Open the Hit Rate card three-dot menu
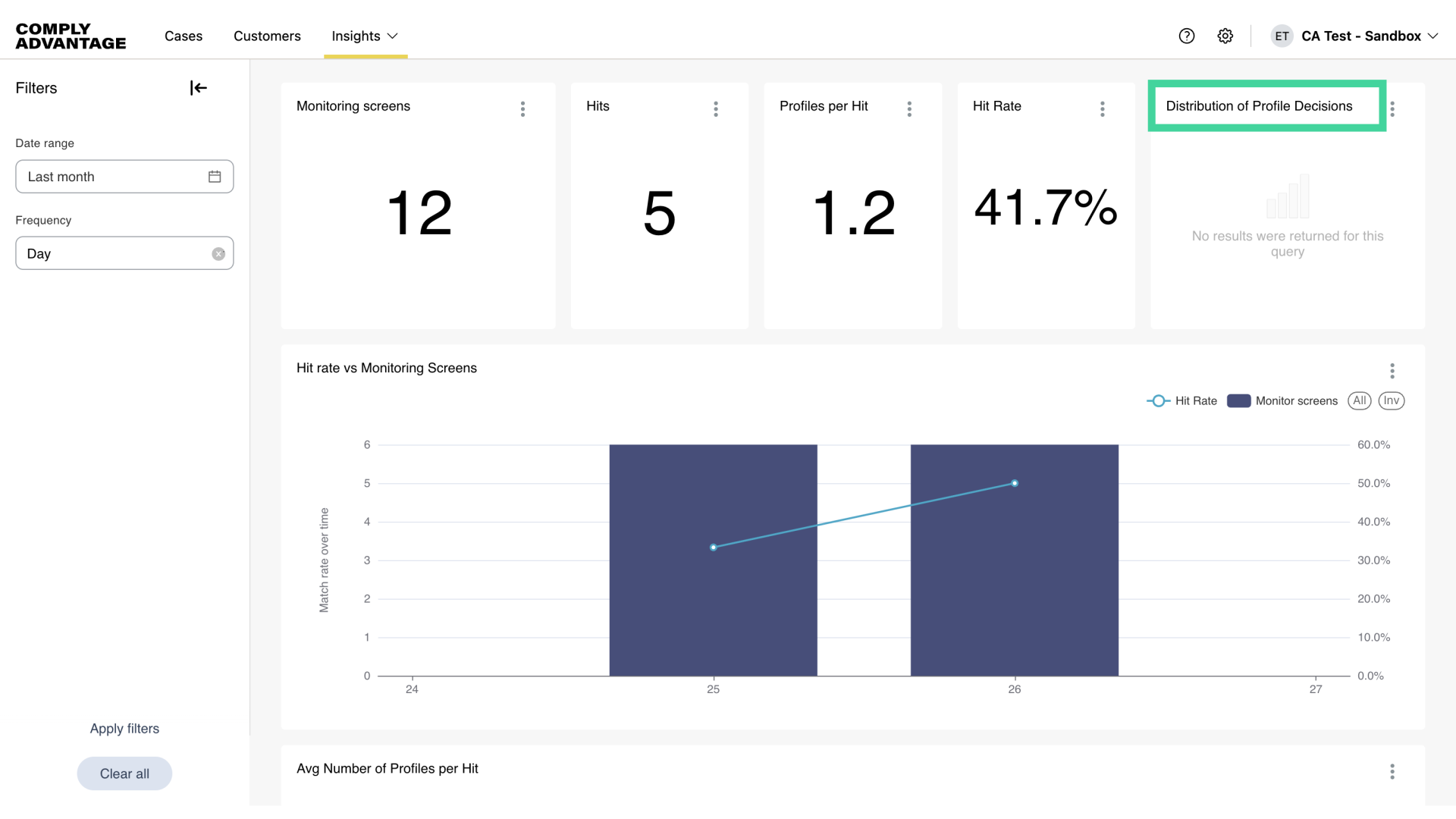The height and width of the screenshot is (819, 1456). (1103, 108)
